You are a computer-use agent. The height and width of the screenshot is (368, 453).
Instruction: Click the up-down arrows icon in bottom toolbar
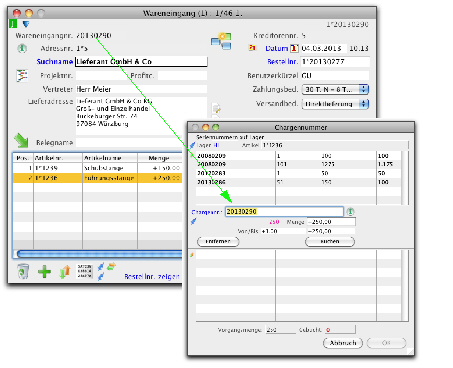65,272
